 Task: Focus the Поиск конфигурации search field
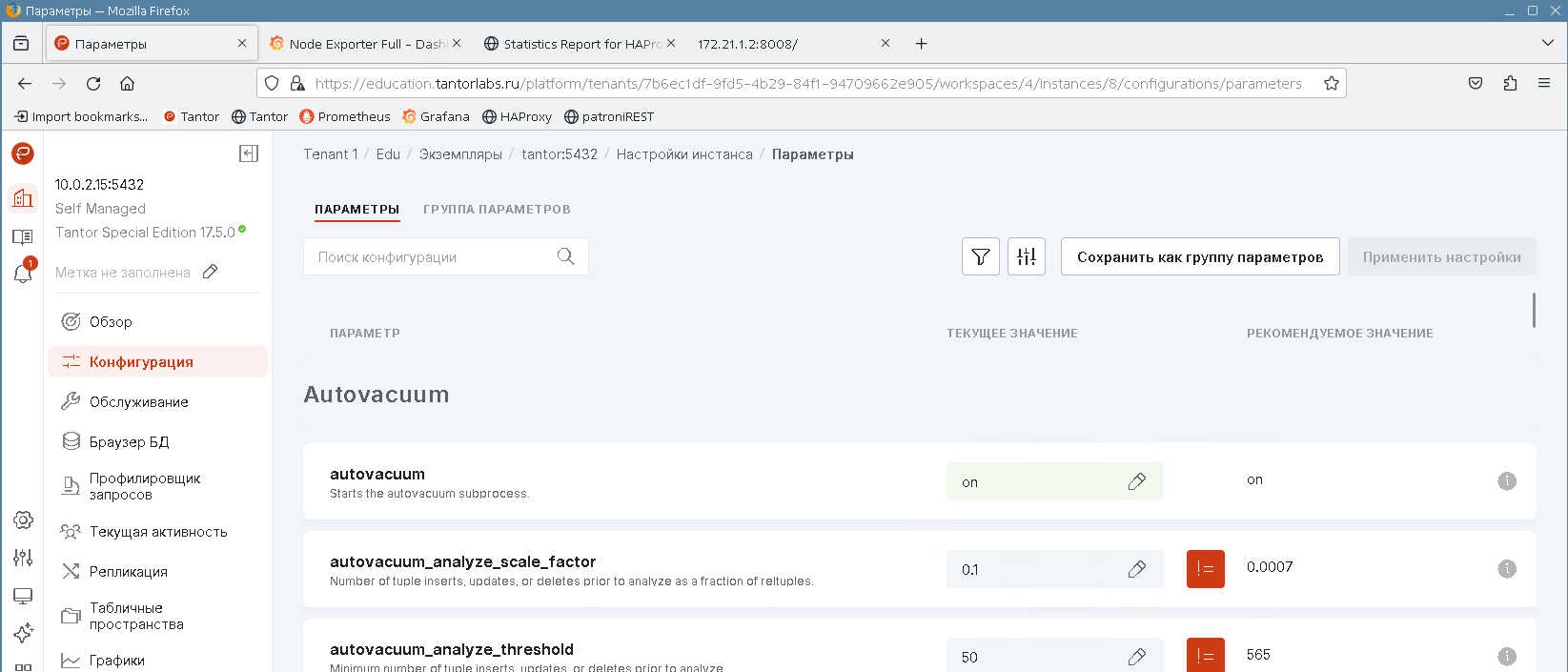point(434,256)
